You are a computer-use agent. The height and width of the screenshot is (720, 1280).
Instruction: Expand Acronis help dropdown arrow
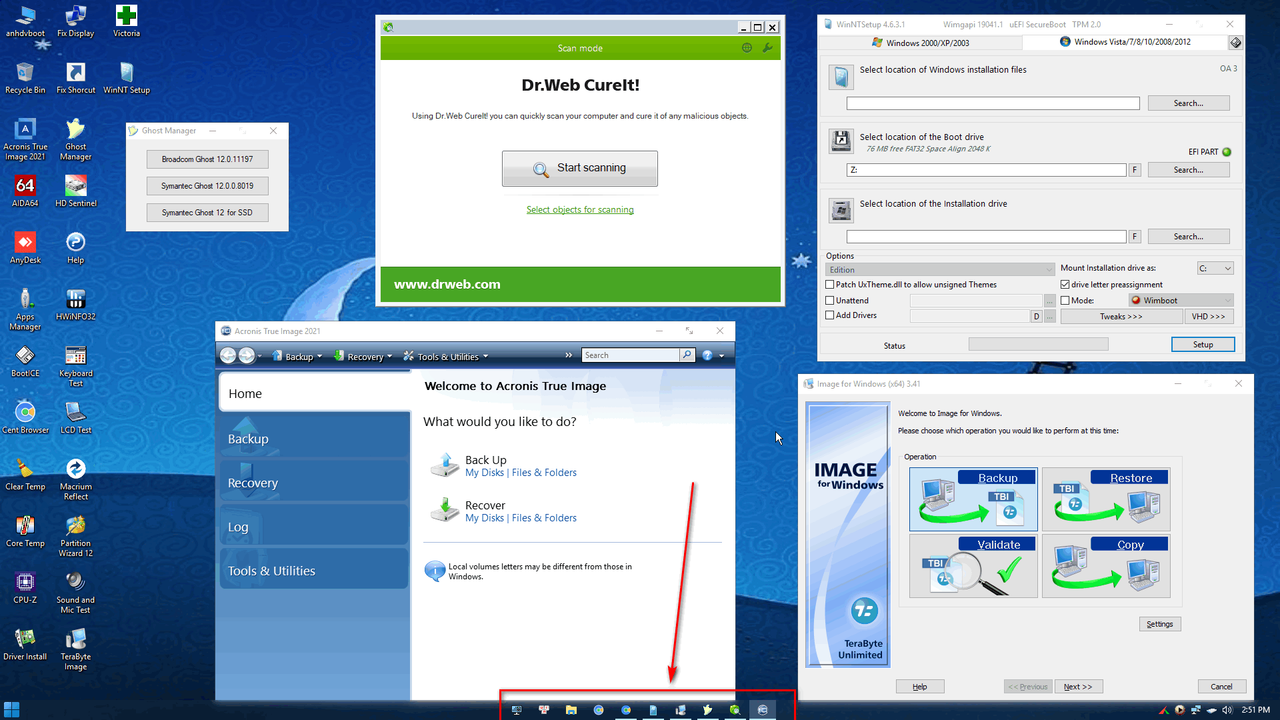point(720,356)
